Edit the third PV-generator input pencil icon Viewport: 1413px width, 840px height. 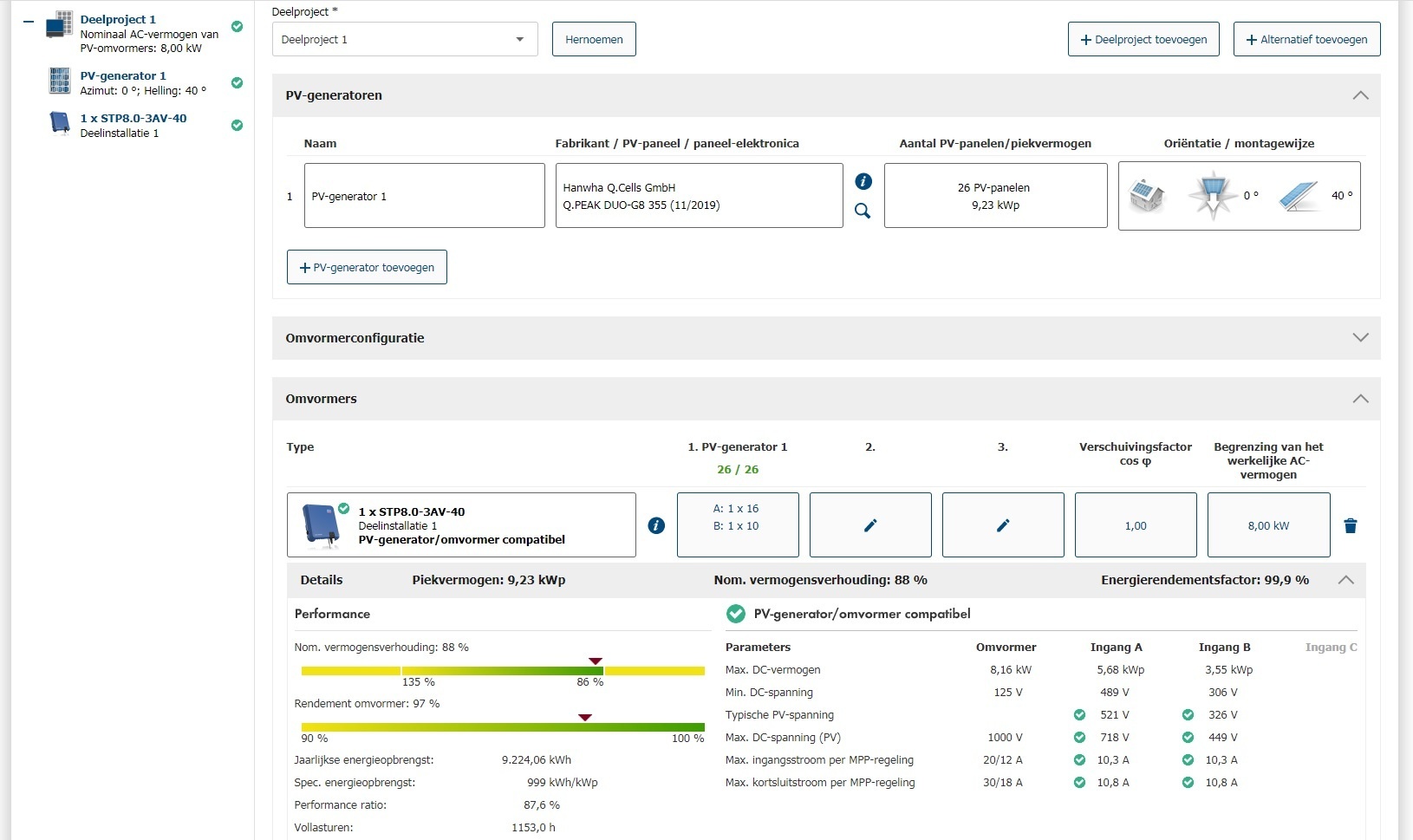coord(1003,525)
